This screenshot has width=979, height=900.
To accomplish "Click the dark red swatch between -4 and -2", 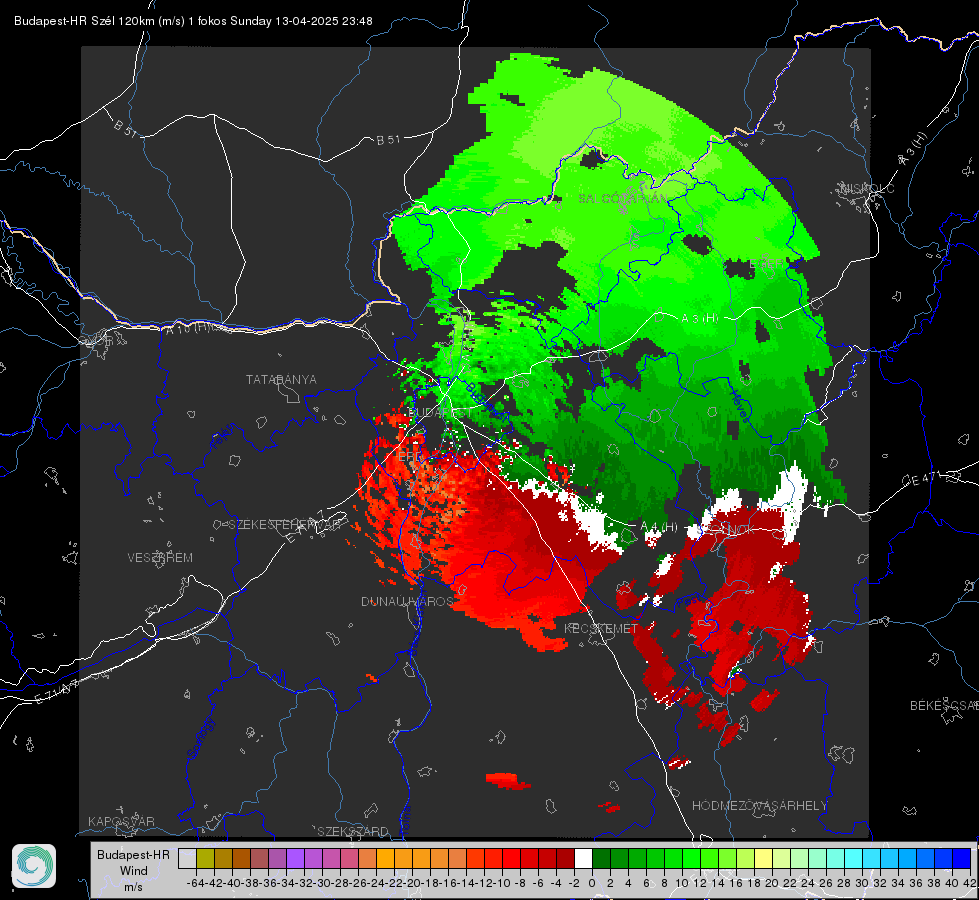I will tap(565, 858).
